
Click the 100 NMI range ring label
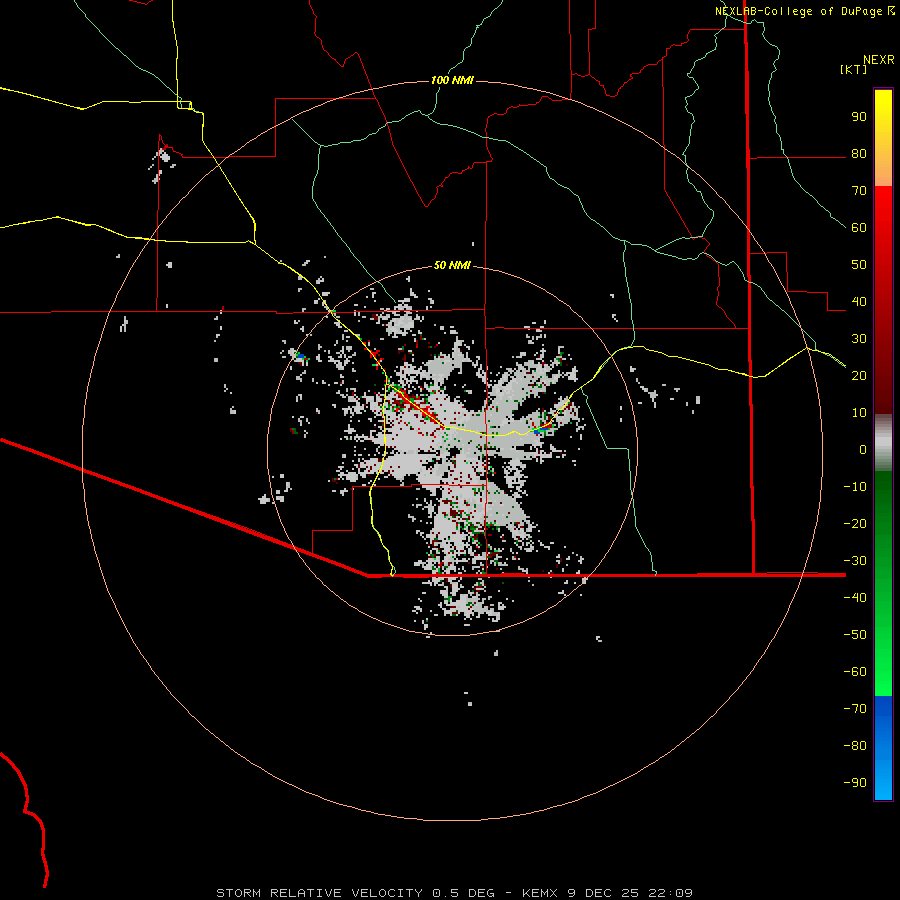(x=452, y=80)
